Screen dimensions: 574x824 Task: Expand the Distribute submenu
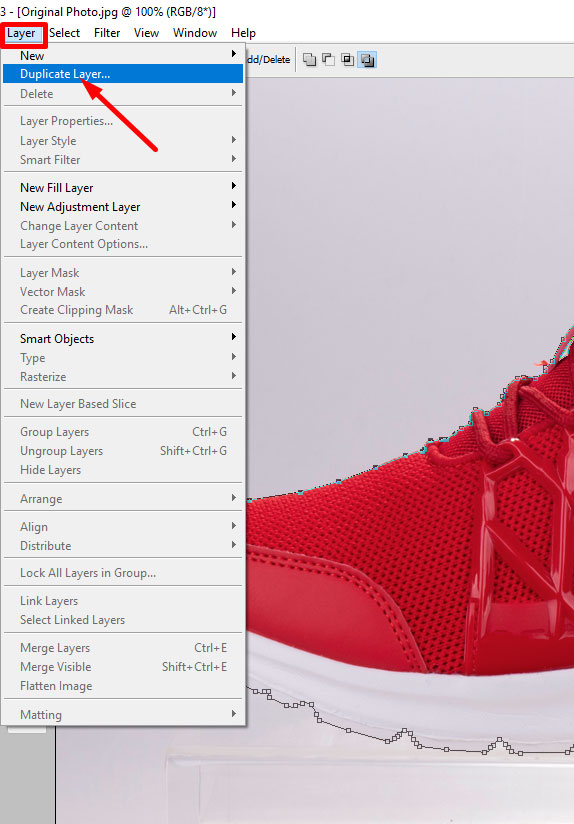(x=123, y=545)
